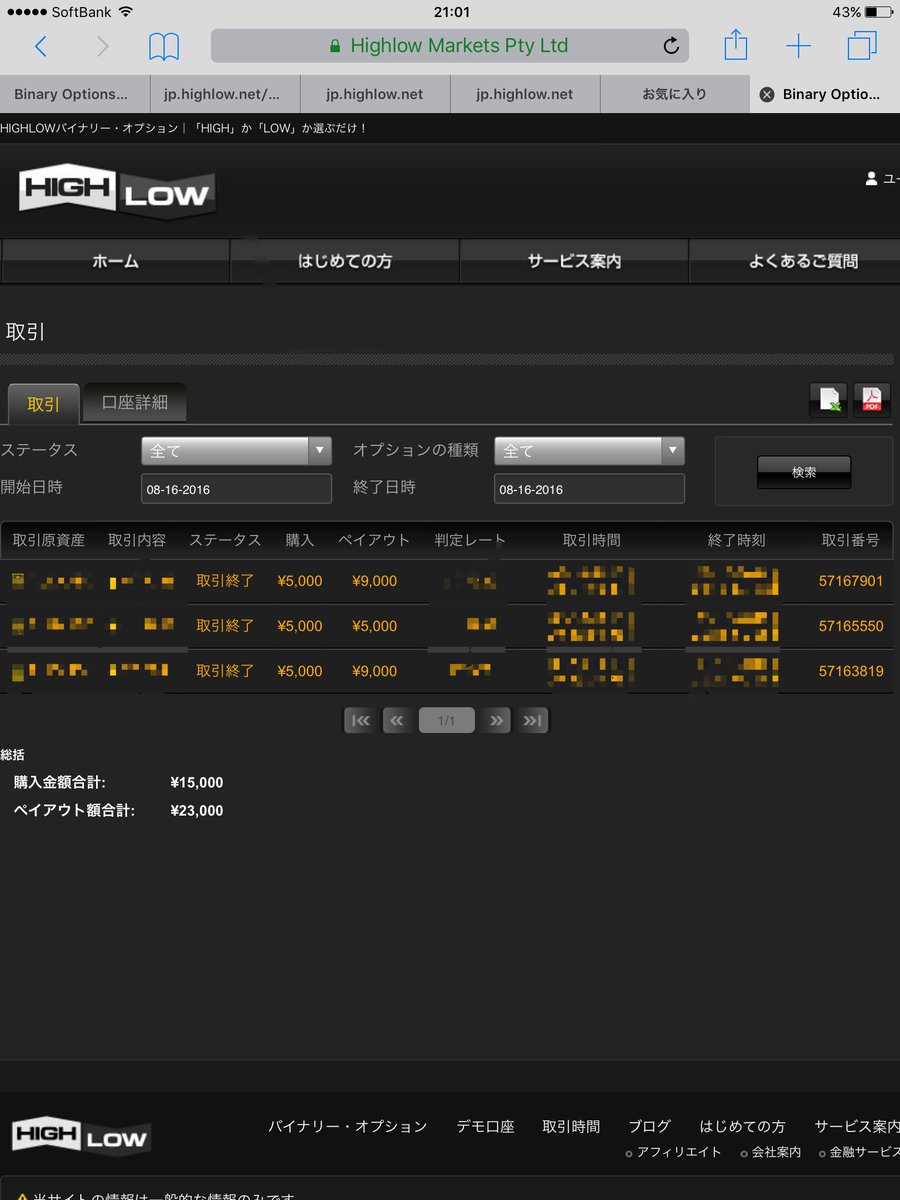Click the user account icon

pyautogui.click(x=871, y=179)
